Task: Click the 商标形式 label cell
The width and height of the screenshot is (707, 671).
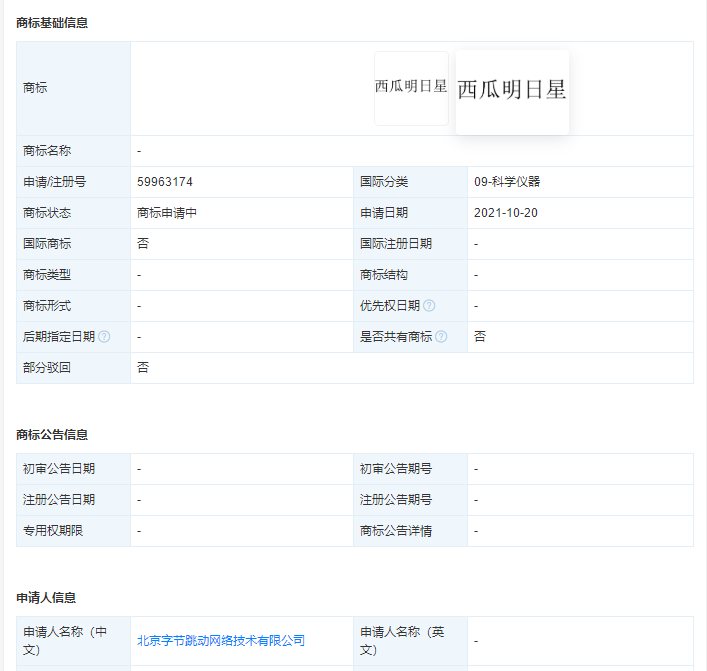Action: click(73, 306)
